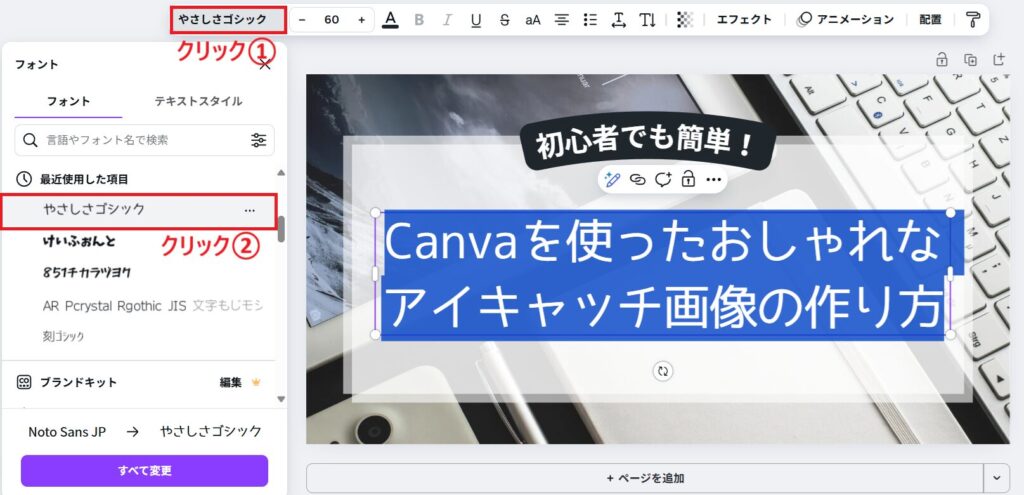1024x495 pixels.
Task: Click the bullet list icon
Action: point(590,19)
